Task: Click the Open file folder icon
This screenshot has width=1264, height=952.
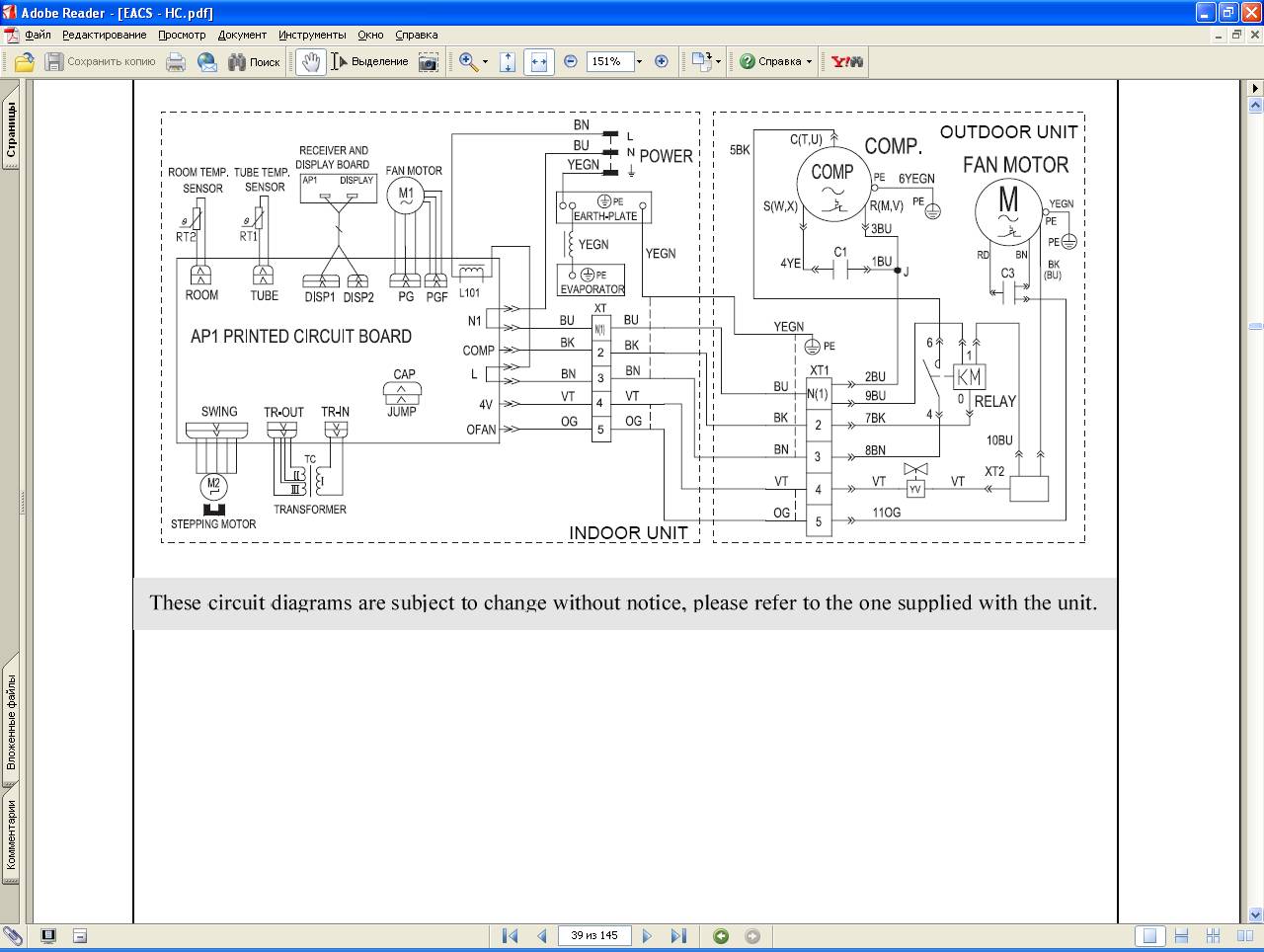Action: pyautogui.click(x=24, y=62)
